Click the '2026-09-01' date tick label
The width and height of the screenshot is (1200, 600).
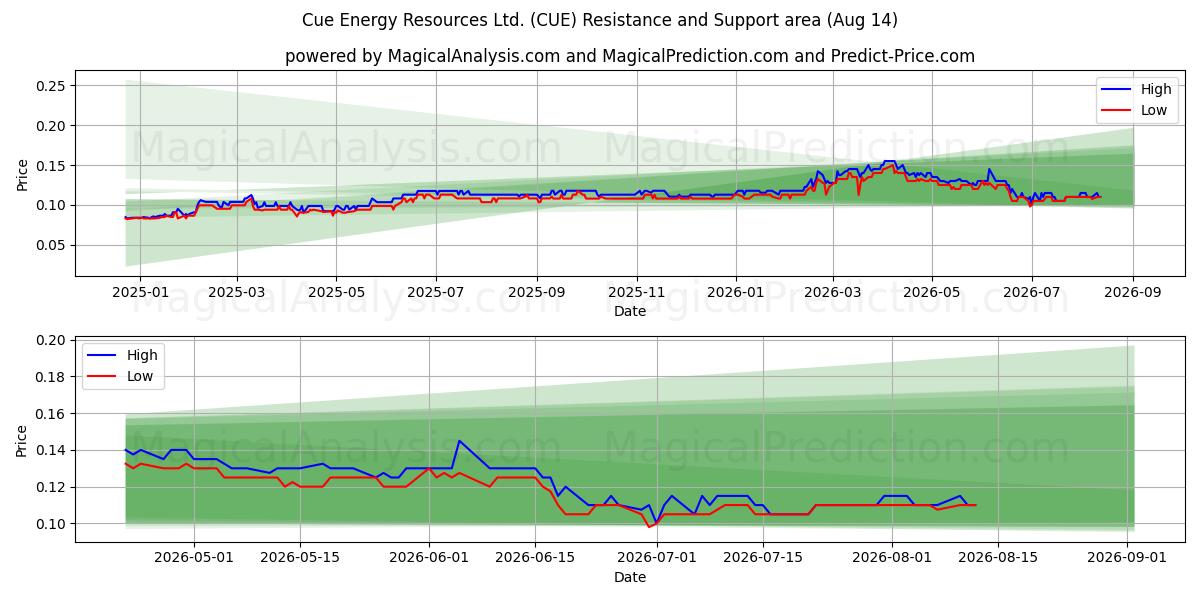1129,557
